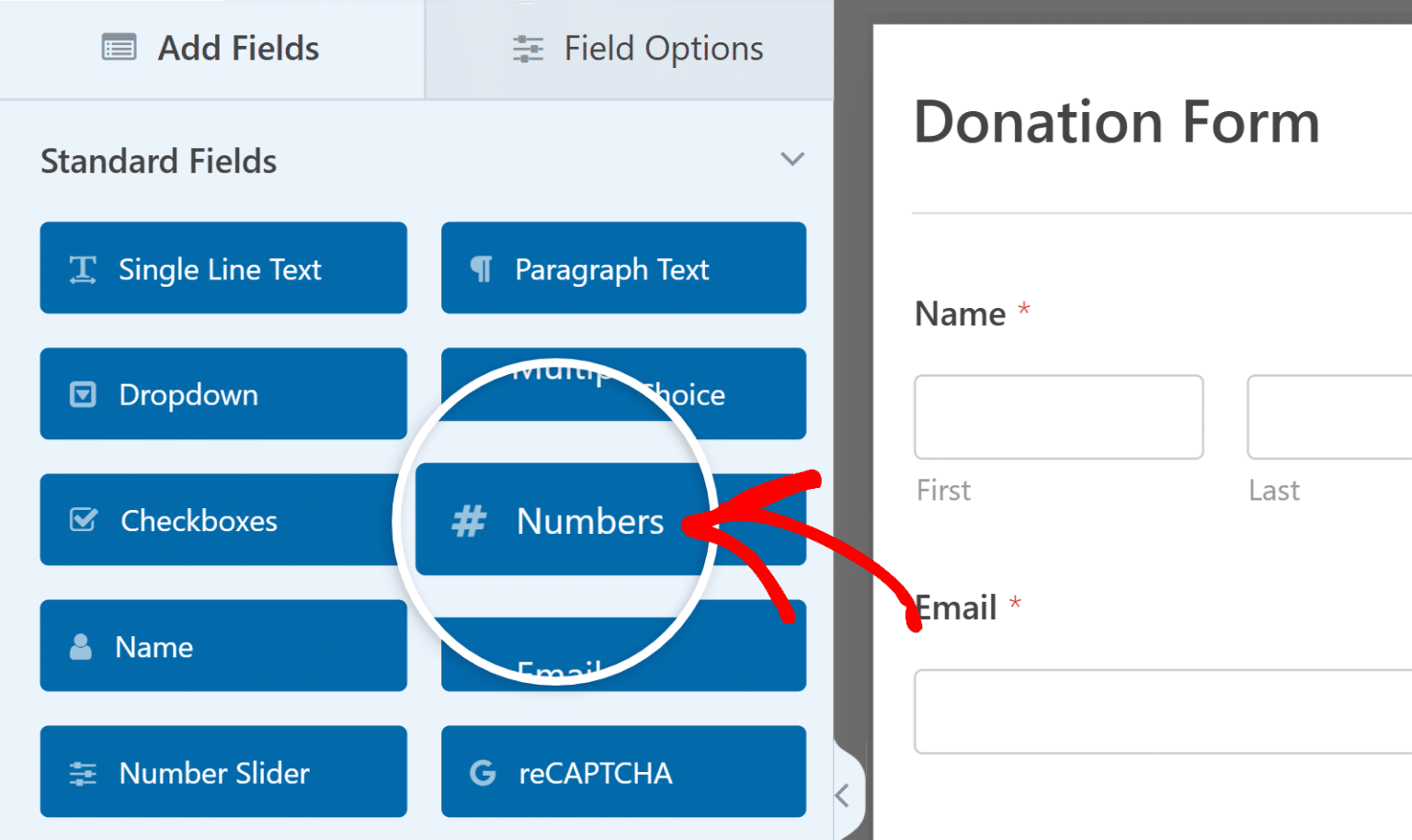Click the First name input box
The image size is (1412, 840).
(x=1057, y=416)
